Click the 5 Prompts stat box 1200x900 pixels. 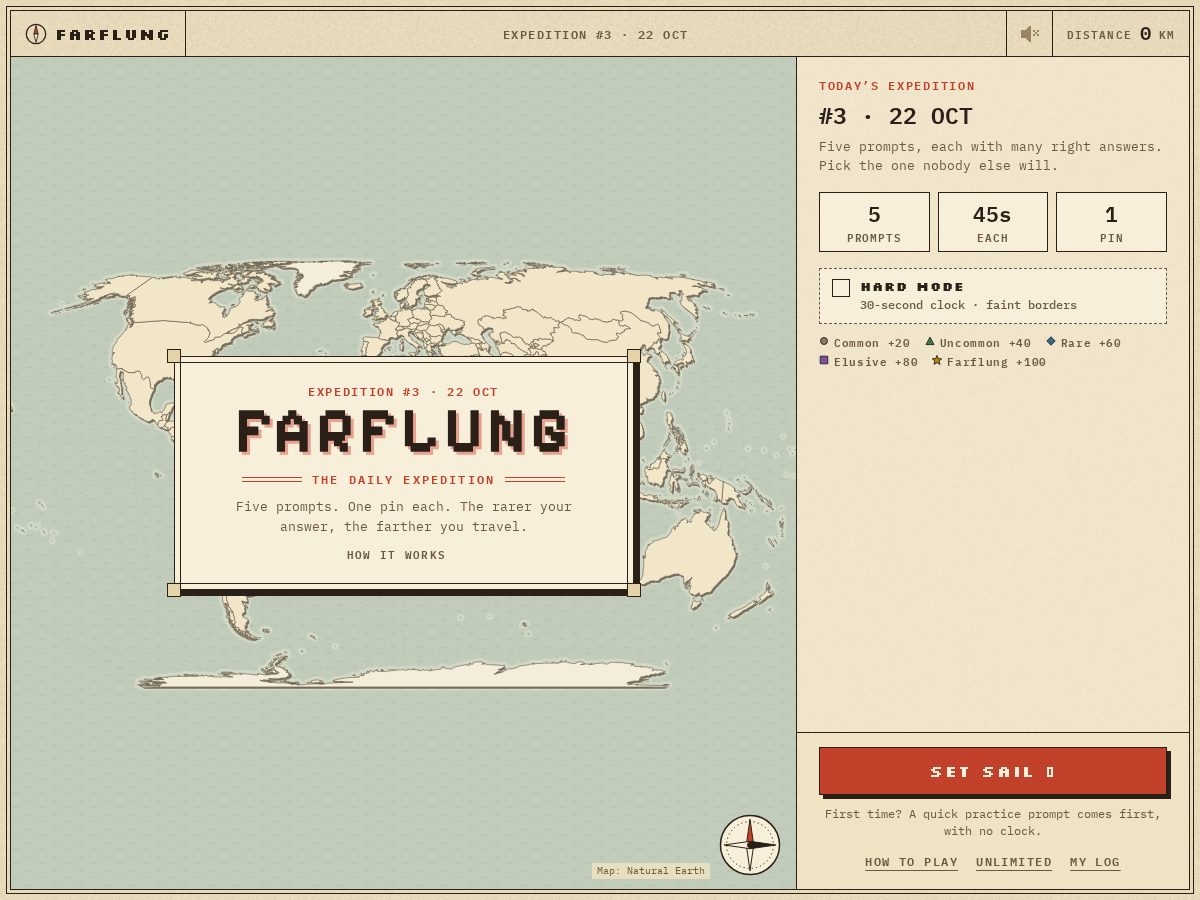pos(874,222)
